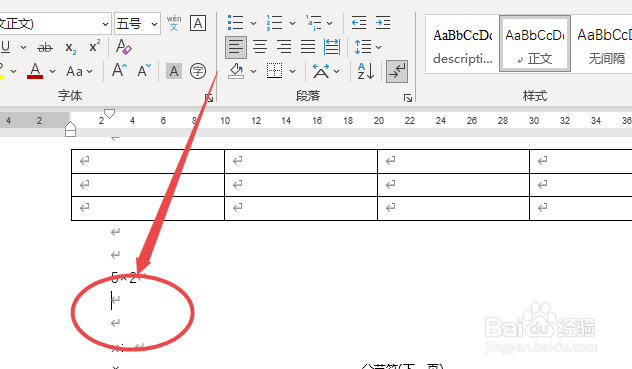This screenshot has width=632, height=369.
Task: Open the shading color dropdown arrow
Action: pyautogui.click(x=253, y=72)
